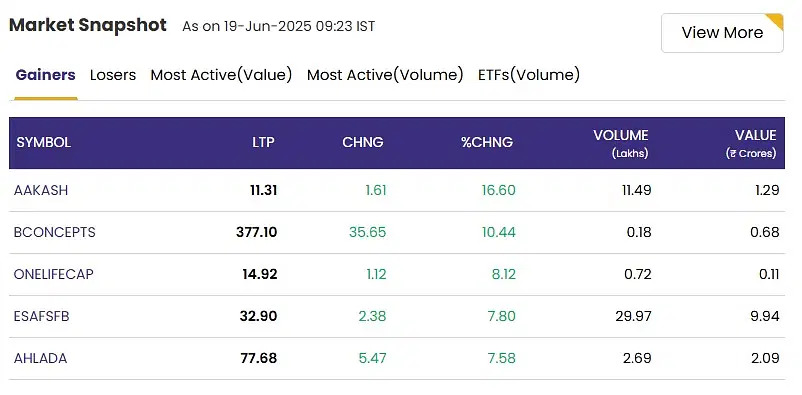Open Most Active(Value) tab

click(221, 75)
